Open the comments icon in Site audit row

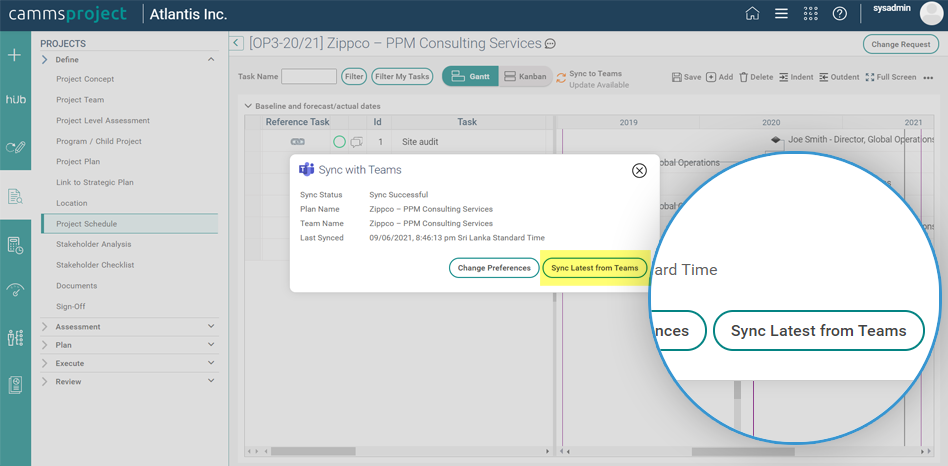357,142
